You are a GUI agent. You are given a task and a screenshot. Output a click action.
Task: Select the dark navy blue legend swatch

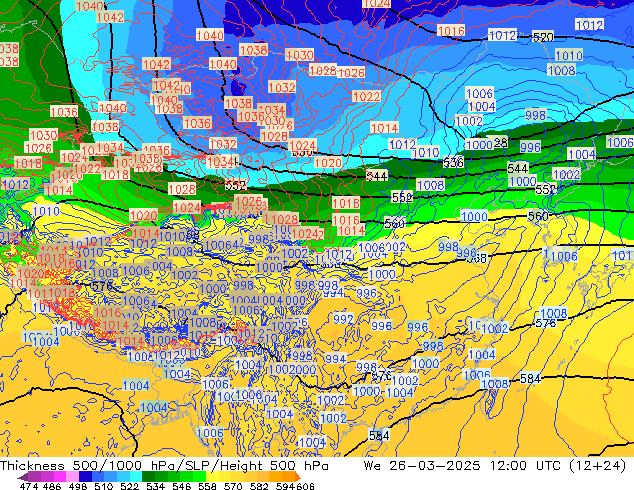[85, 477]
